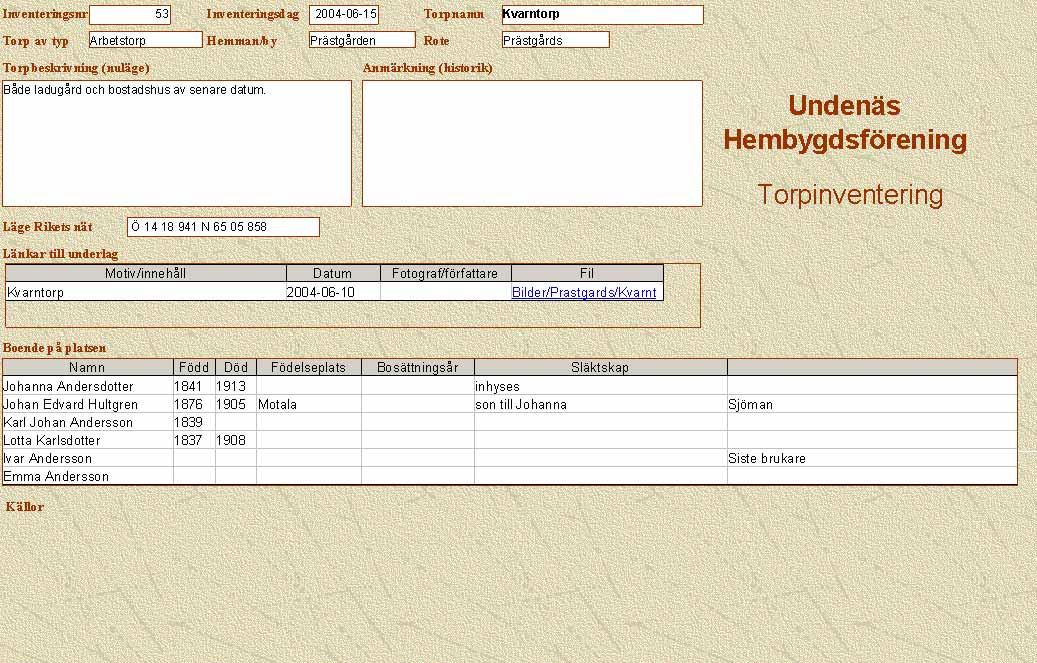
Task: Click the Rote field Prästgårds
Action: pos(555,40)
